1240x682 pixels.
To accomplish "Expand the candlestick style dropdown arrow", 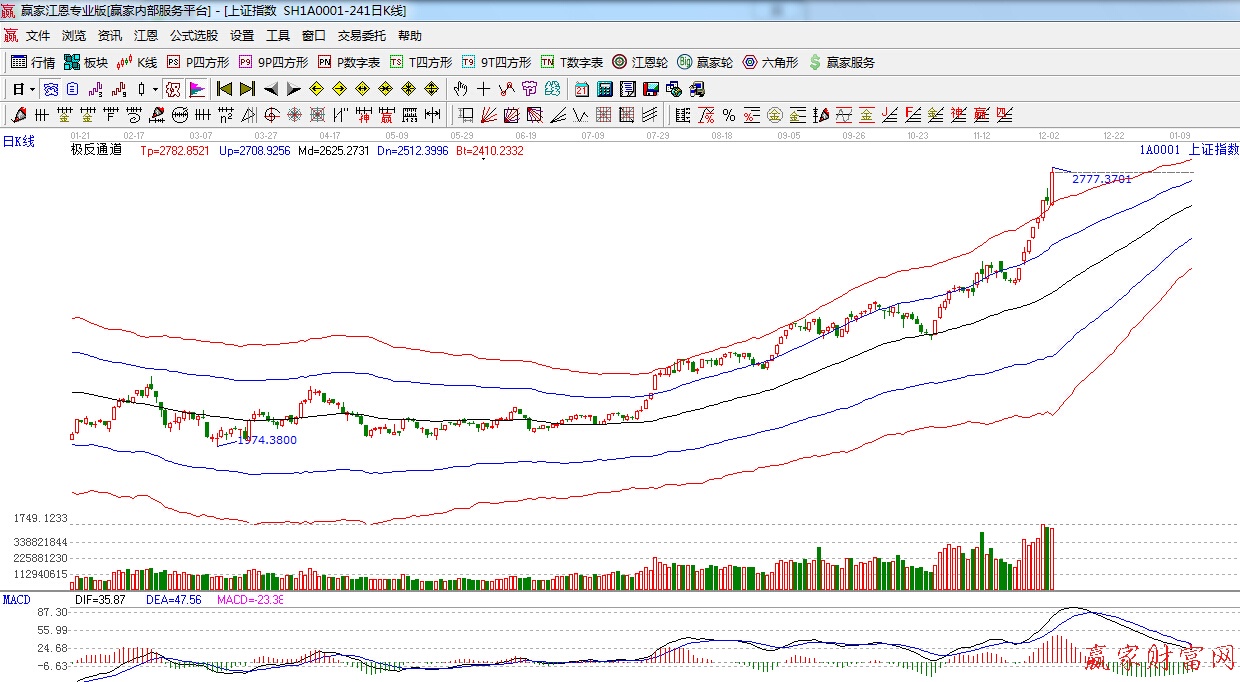I will pos(155,89).
